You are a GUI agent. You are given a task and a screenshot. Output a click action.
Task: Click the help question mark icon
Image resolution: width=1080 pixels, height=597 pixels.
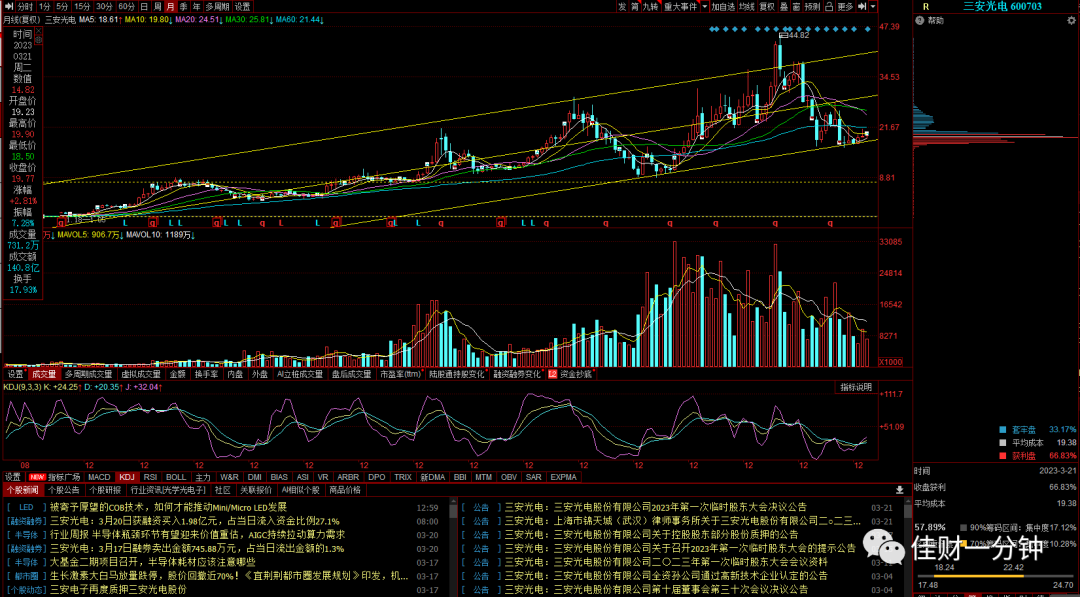pyautogui.click(x=920, y=21)
